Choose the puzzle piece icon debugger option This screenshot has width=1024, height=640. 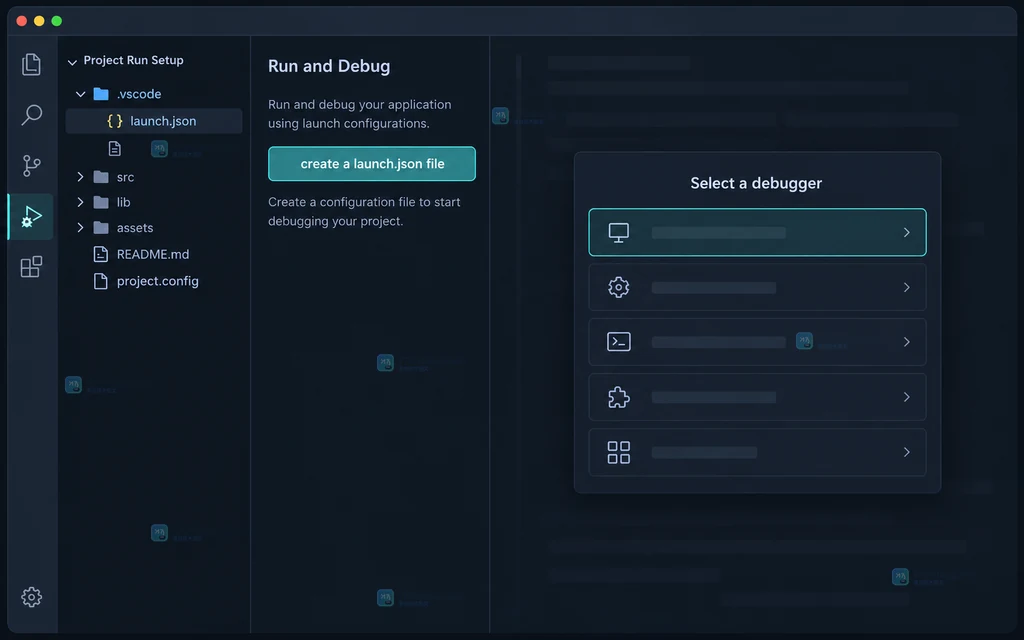pos(758,397)
